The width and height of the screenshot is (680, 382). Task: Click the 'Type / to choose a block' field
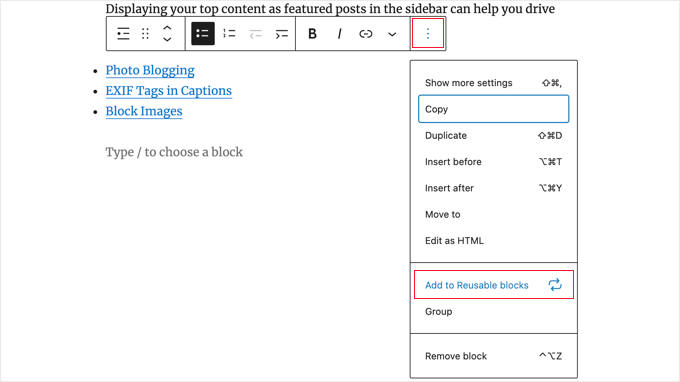coord(174,152)
